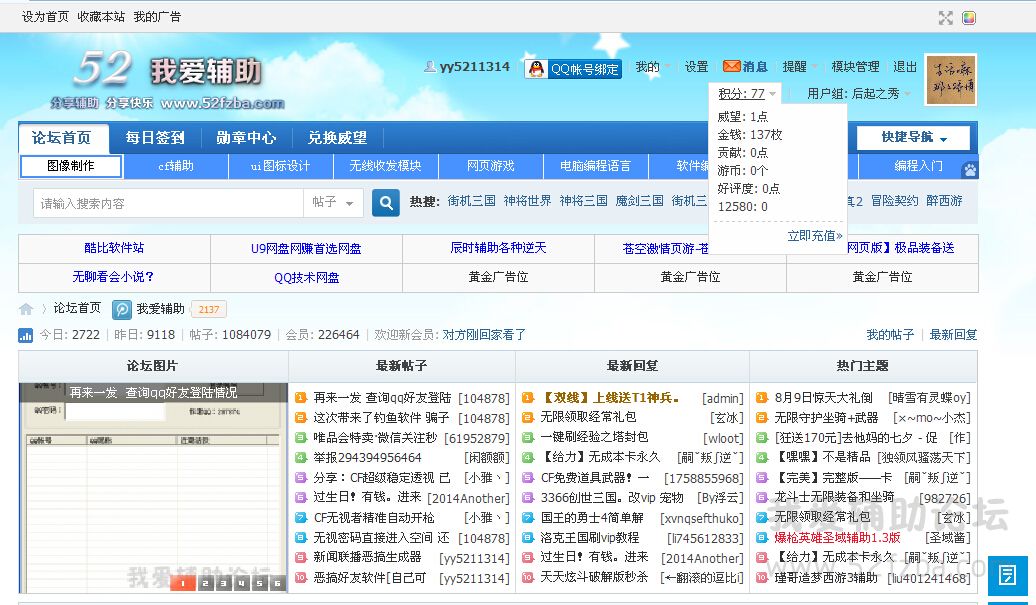
Task: Open hot topic 龙斗士无限装备和坐骑
Action: click(834, 497)
